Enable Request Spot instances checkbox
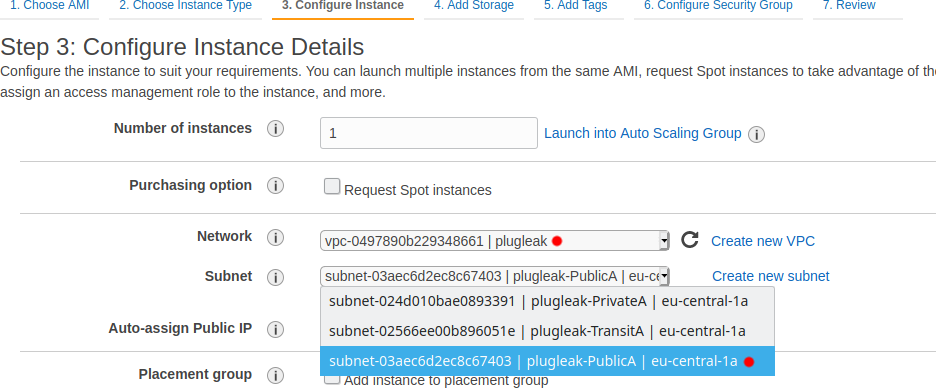The height and width of the screenshot is (388, 936). point(332,186)
